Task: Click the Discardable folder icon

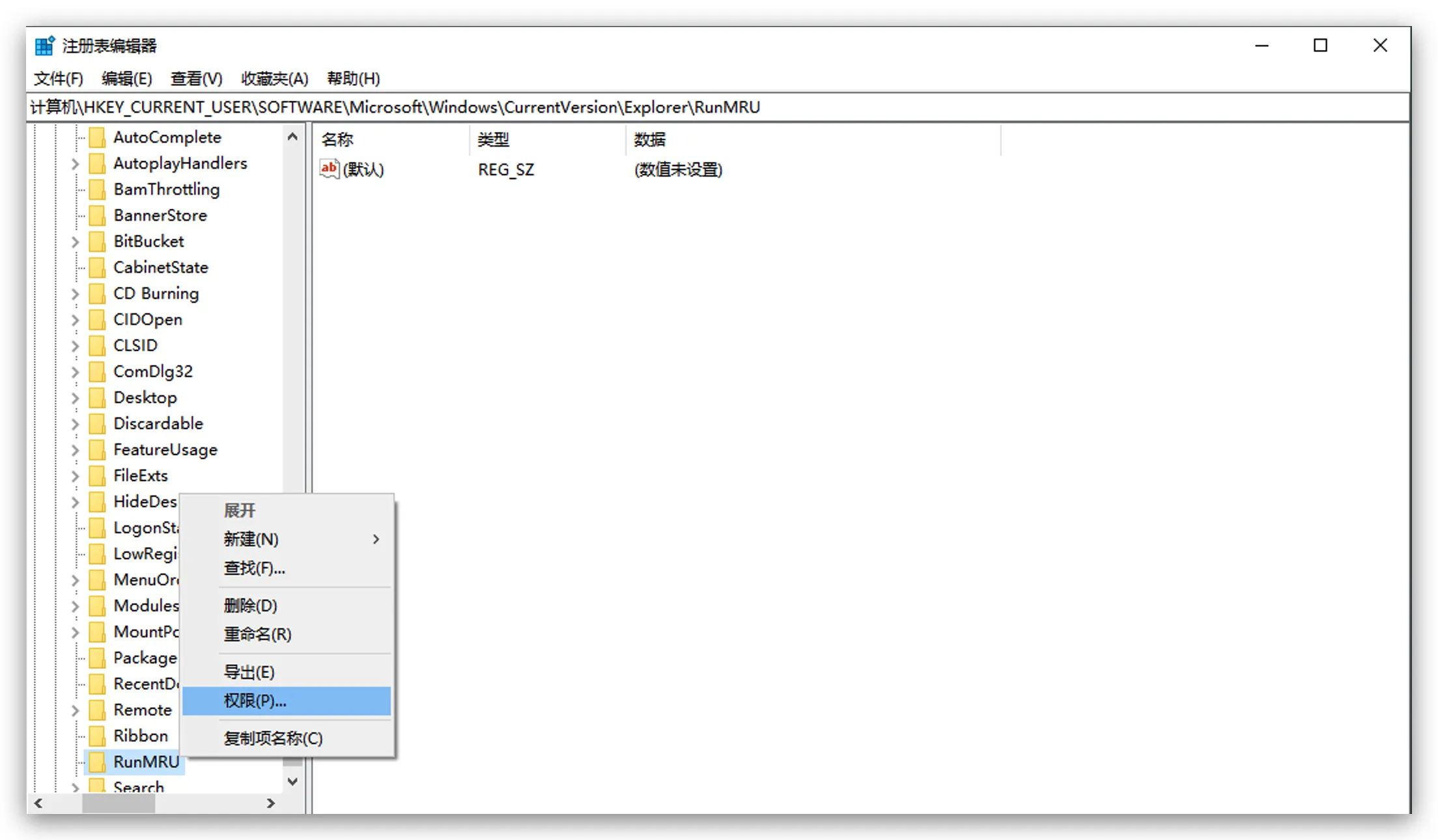Action: [97, 424]
